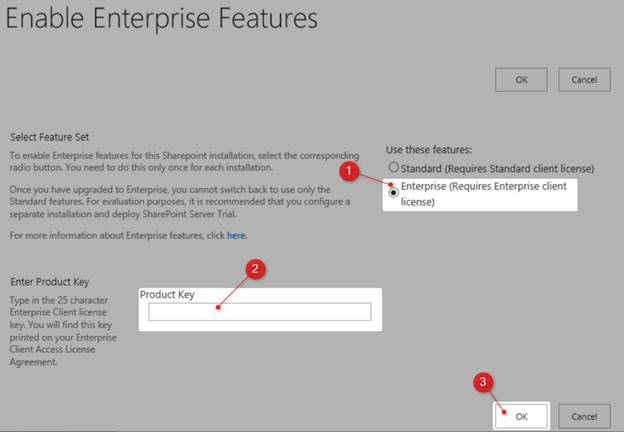Click the red step 1 marker

coord(350,172)
